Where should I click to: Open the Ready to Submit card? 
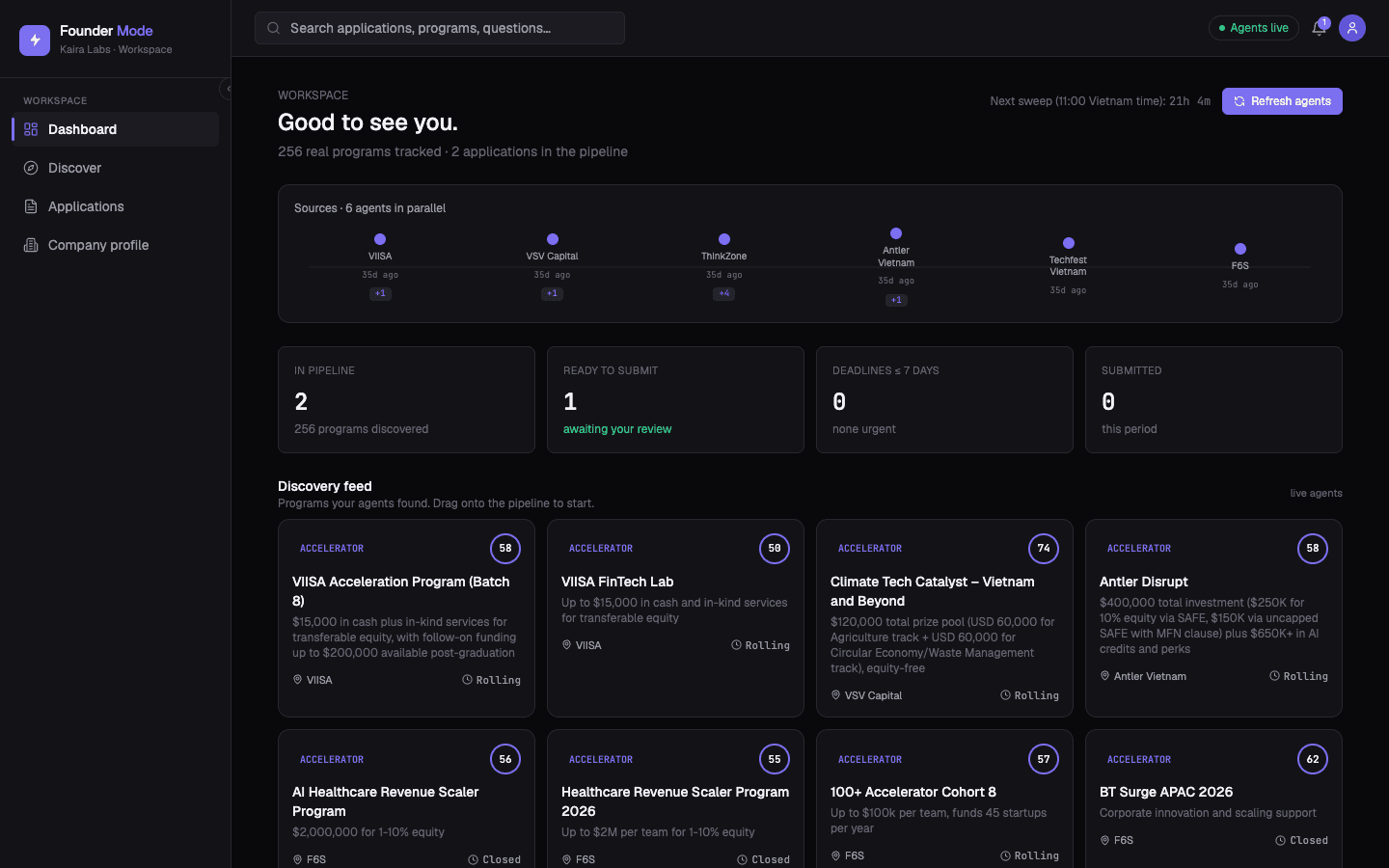(675, 400)
